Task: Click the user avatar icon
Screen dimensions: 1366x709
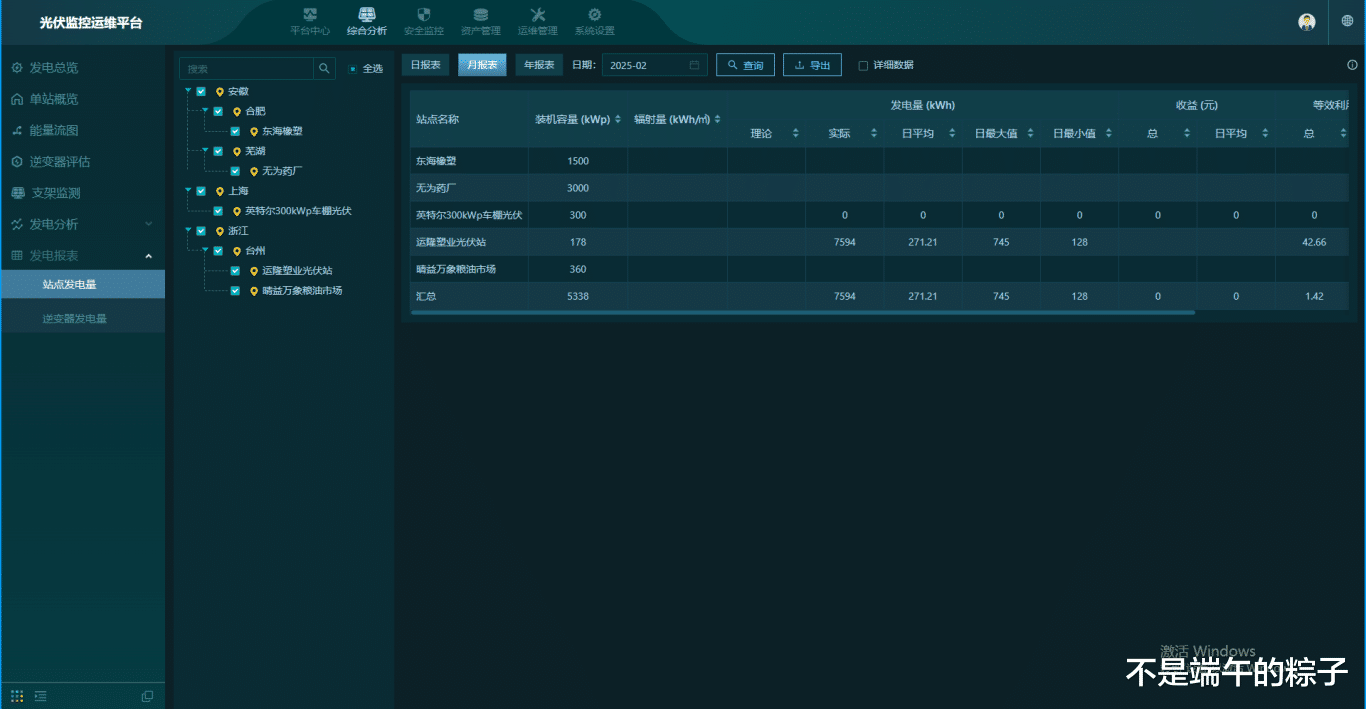Action: [1306, 22]
